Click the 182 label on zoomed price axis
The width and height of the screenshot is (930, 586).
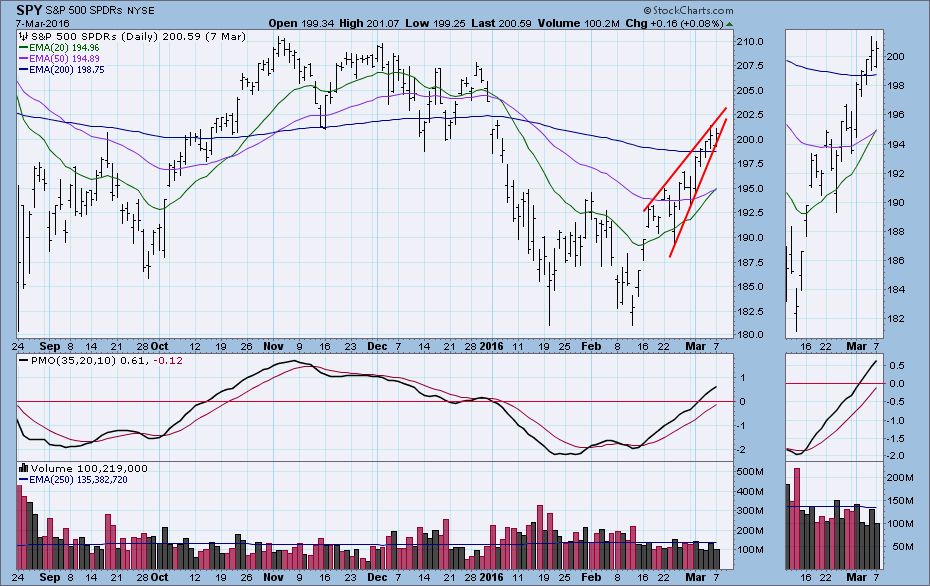coord(895,319)
